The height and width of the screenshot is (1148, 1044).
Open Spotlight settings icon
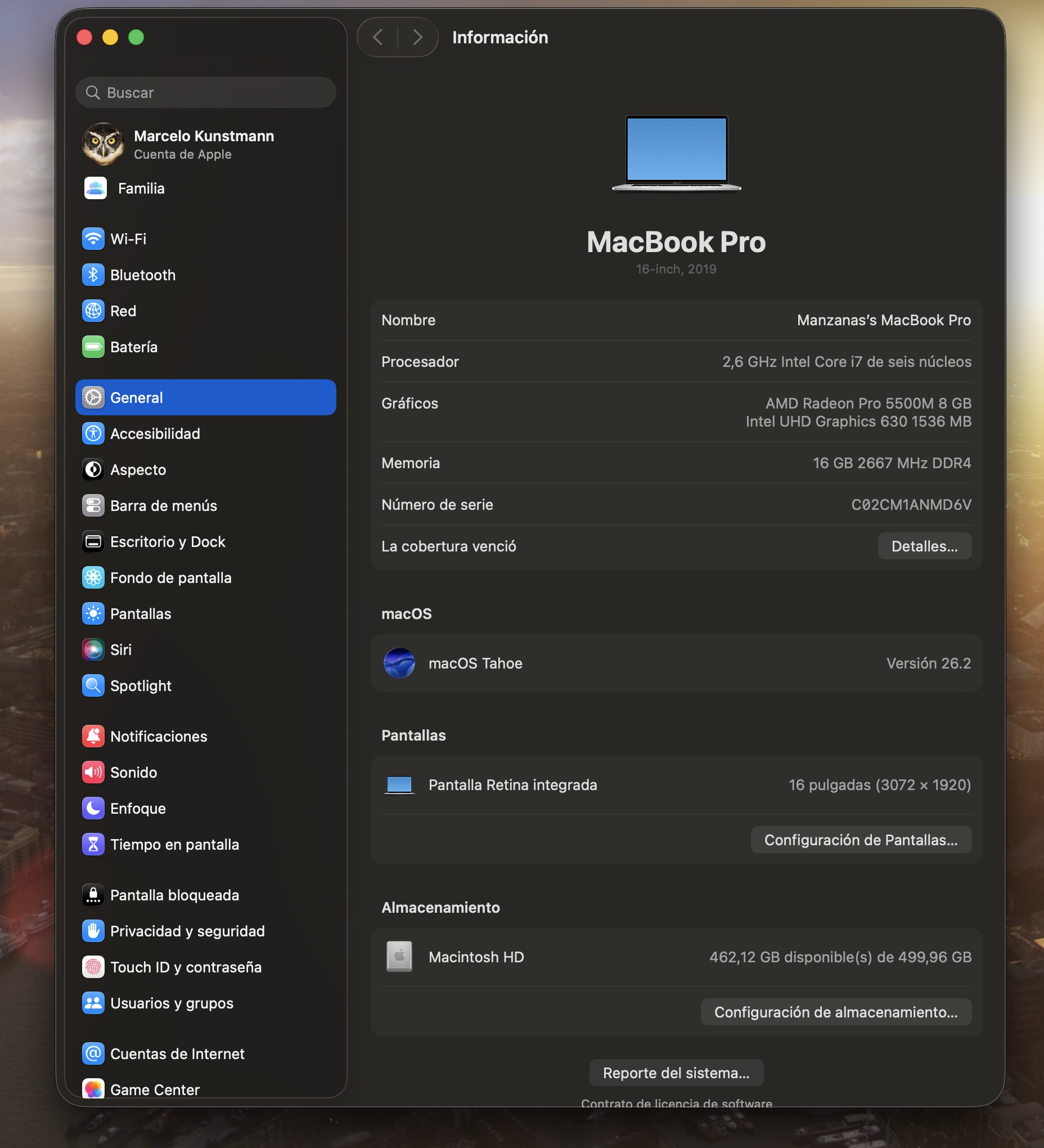(x=93, y=685)
